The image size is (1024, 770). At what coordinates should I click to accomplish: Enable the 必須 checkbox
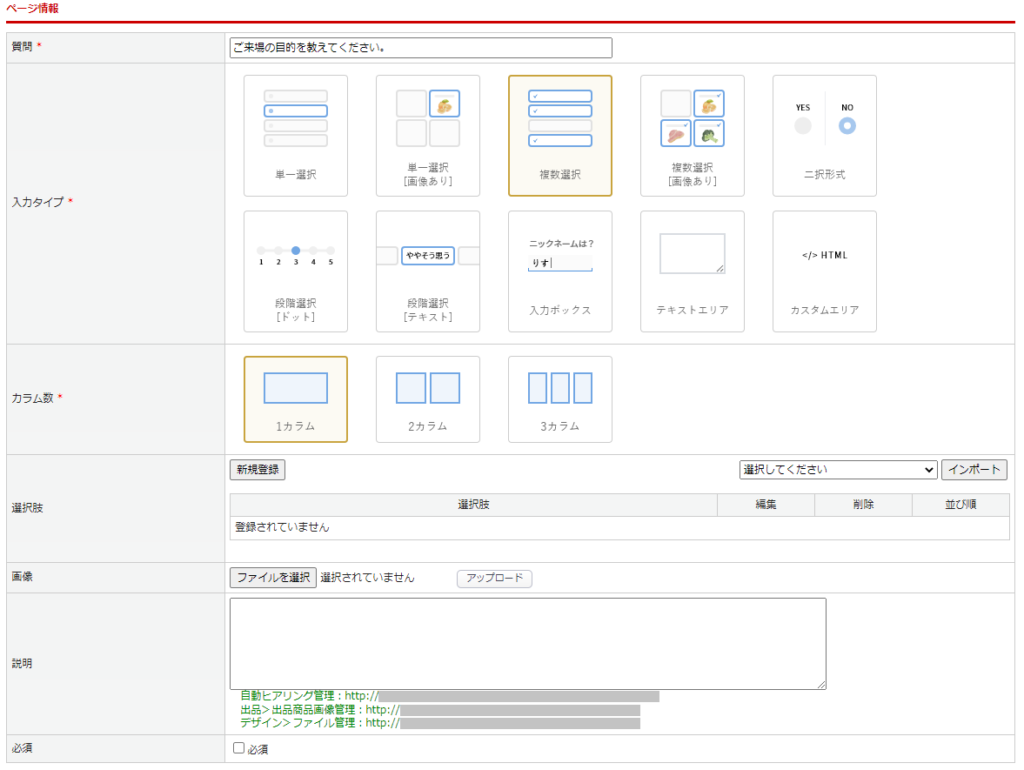(x=238, y=748)
